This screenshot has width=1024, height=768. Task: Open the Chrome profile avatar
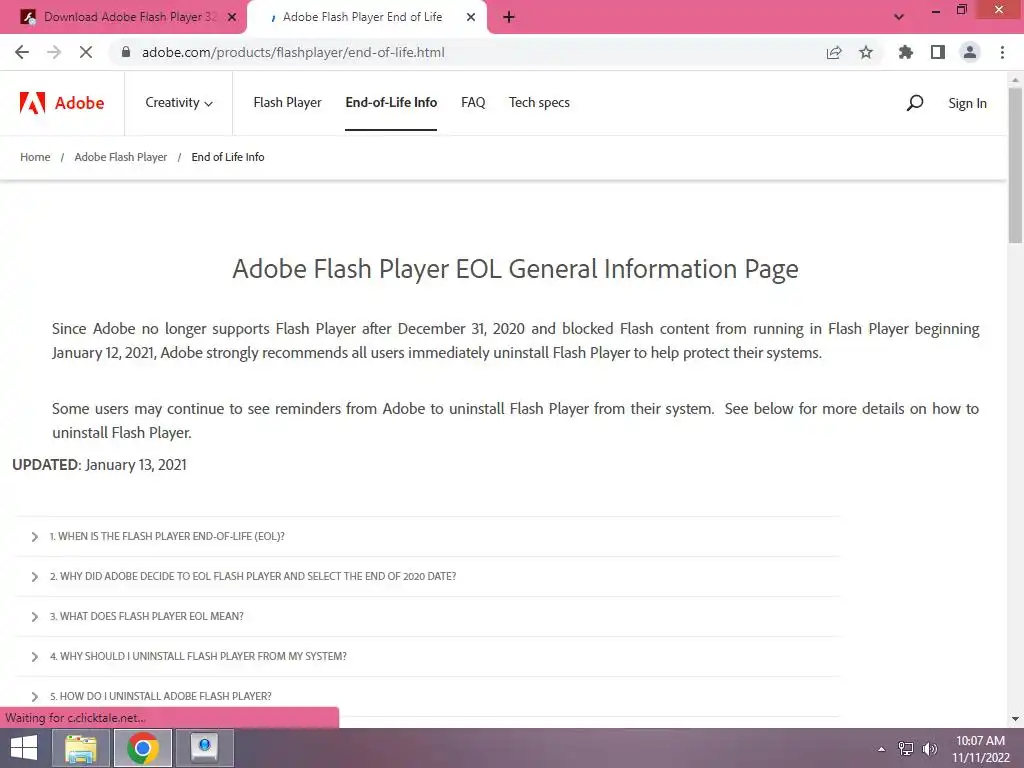(970, 53)
